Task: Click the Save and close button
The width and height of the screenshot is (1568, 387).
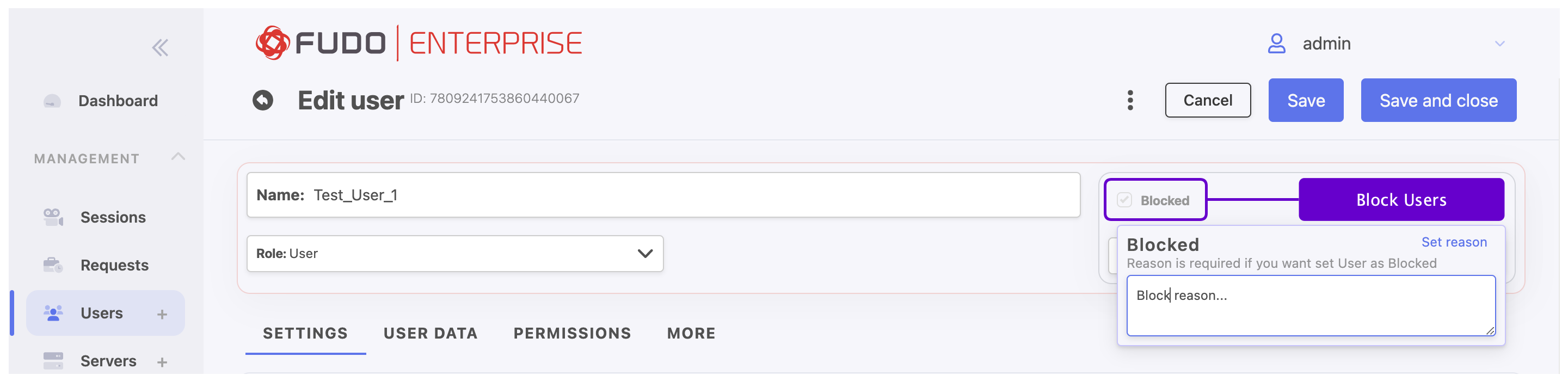Action: click(1438, 100)
